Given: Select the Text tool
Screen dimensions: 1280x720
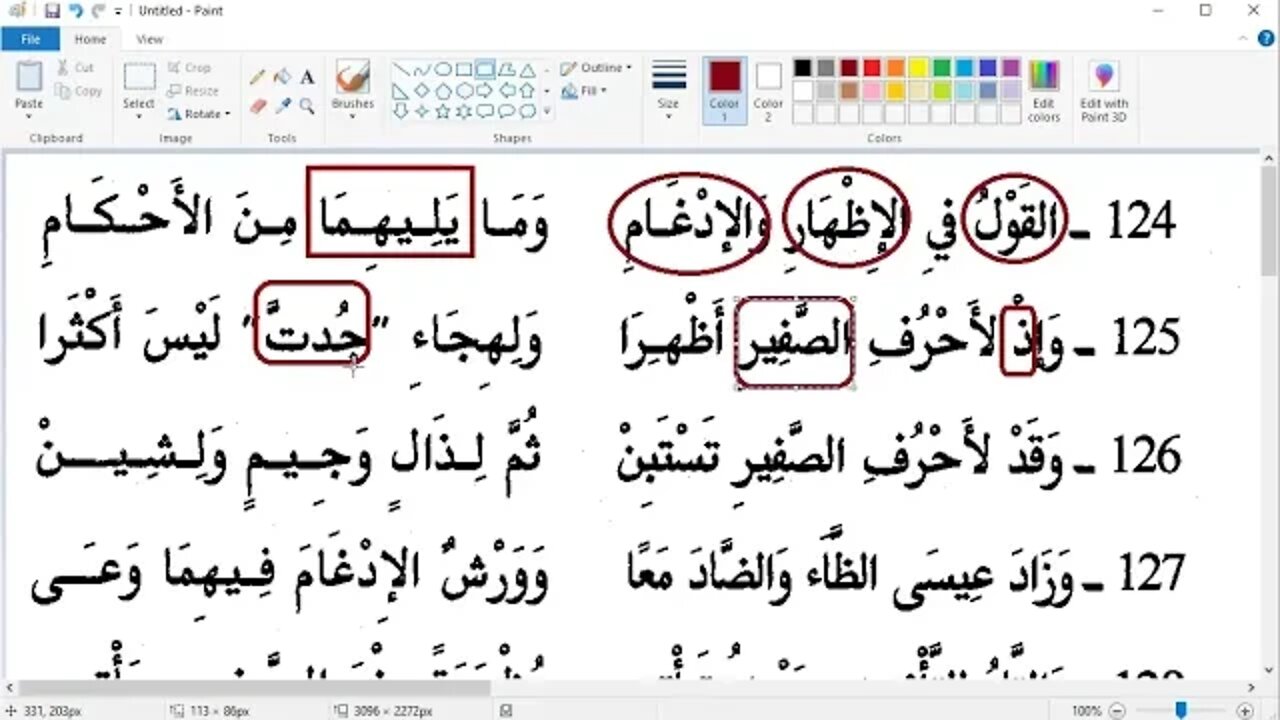Looking at the screenshot, I should click(x=307, y=77).
